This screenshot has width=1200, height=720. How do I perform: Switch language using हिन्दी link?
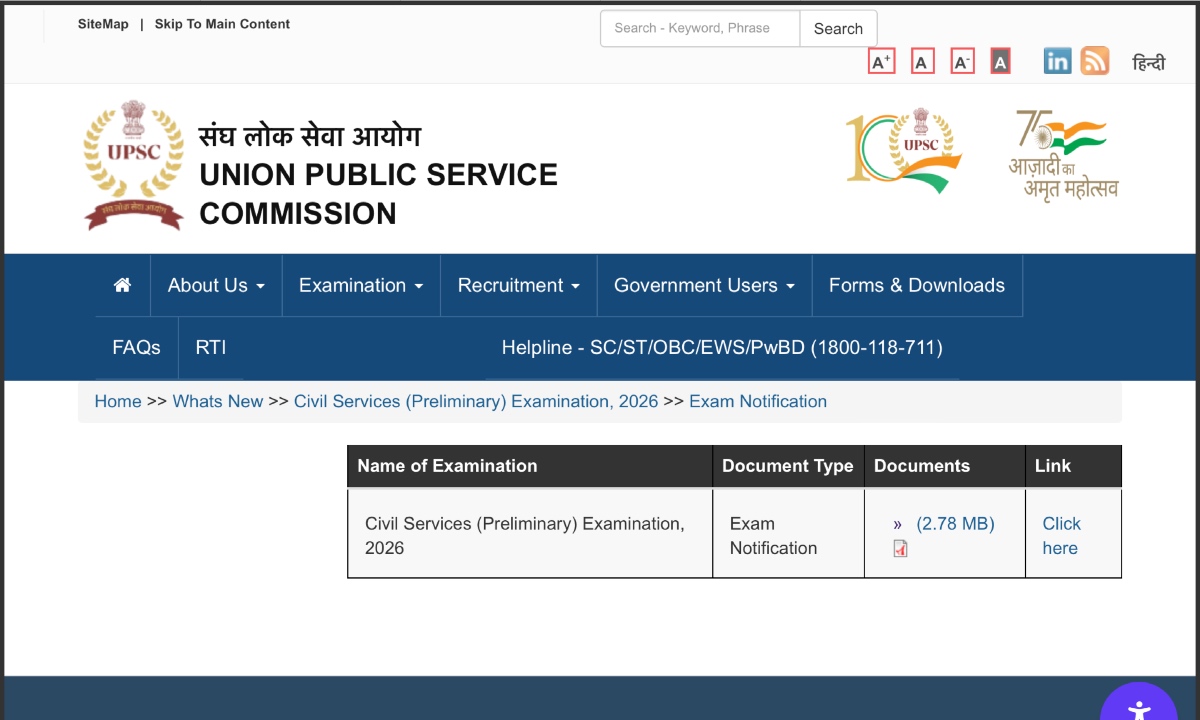pyautogui.click(x=1148, y=61)
